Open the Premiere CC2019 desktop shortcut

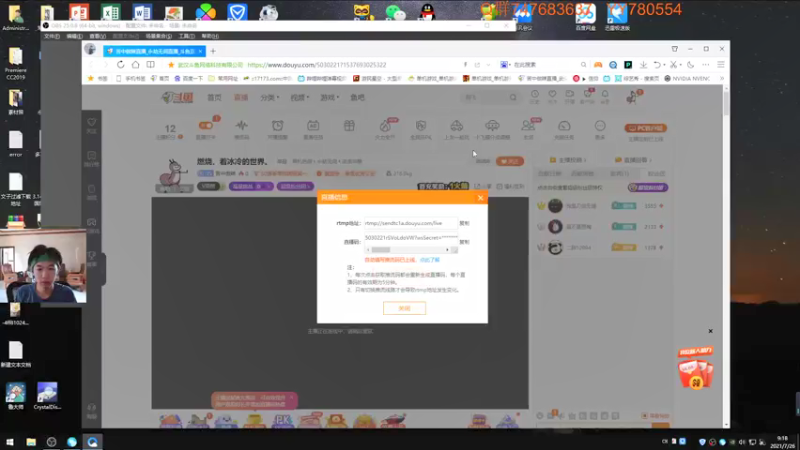(16, 63)
